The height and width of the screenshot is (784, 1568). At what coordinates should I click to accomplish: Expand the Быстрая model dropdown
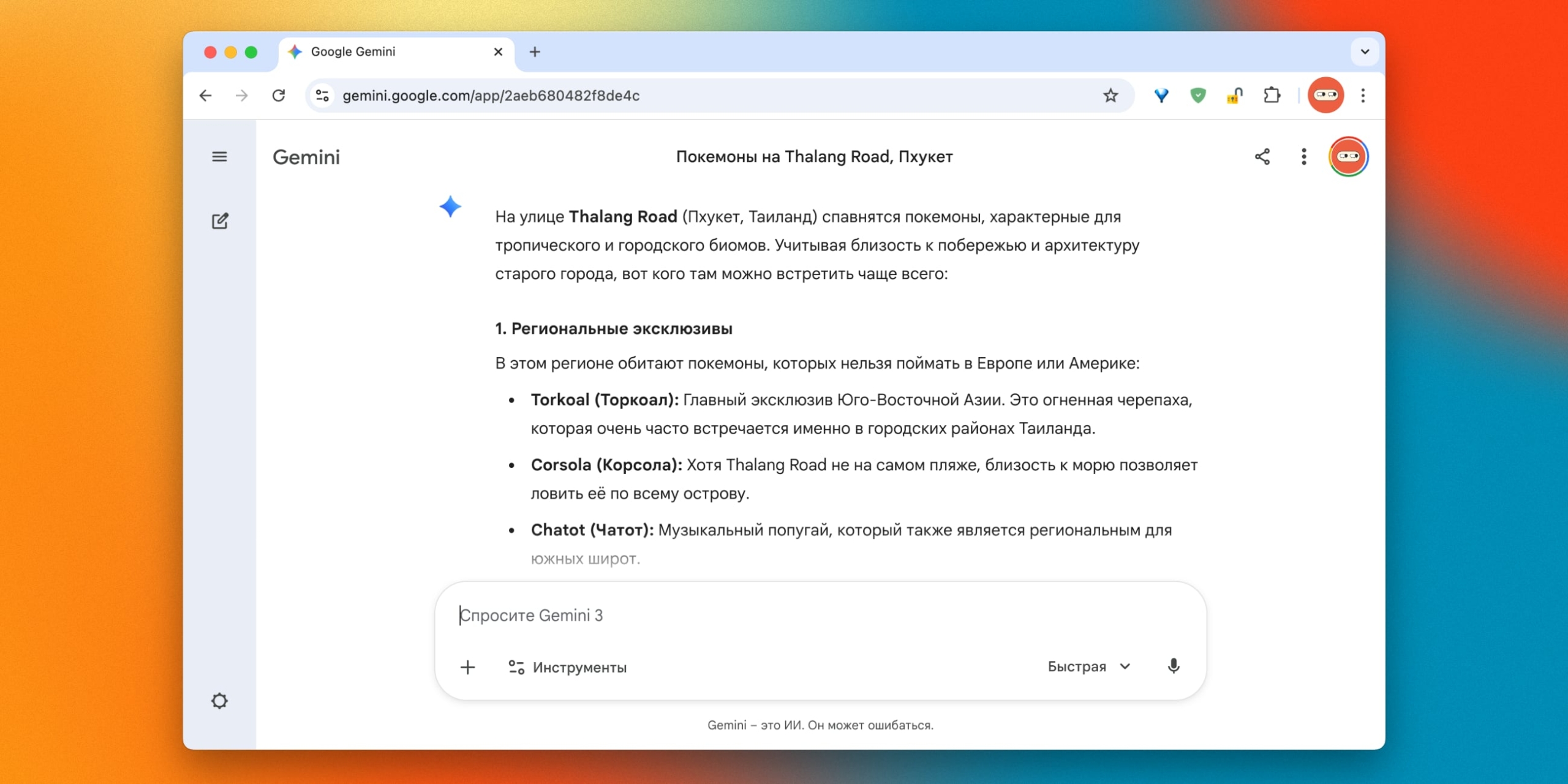pos(1088,666)
